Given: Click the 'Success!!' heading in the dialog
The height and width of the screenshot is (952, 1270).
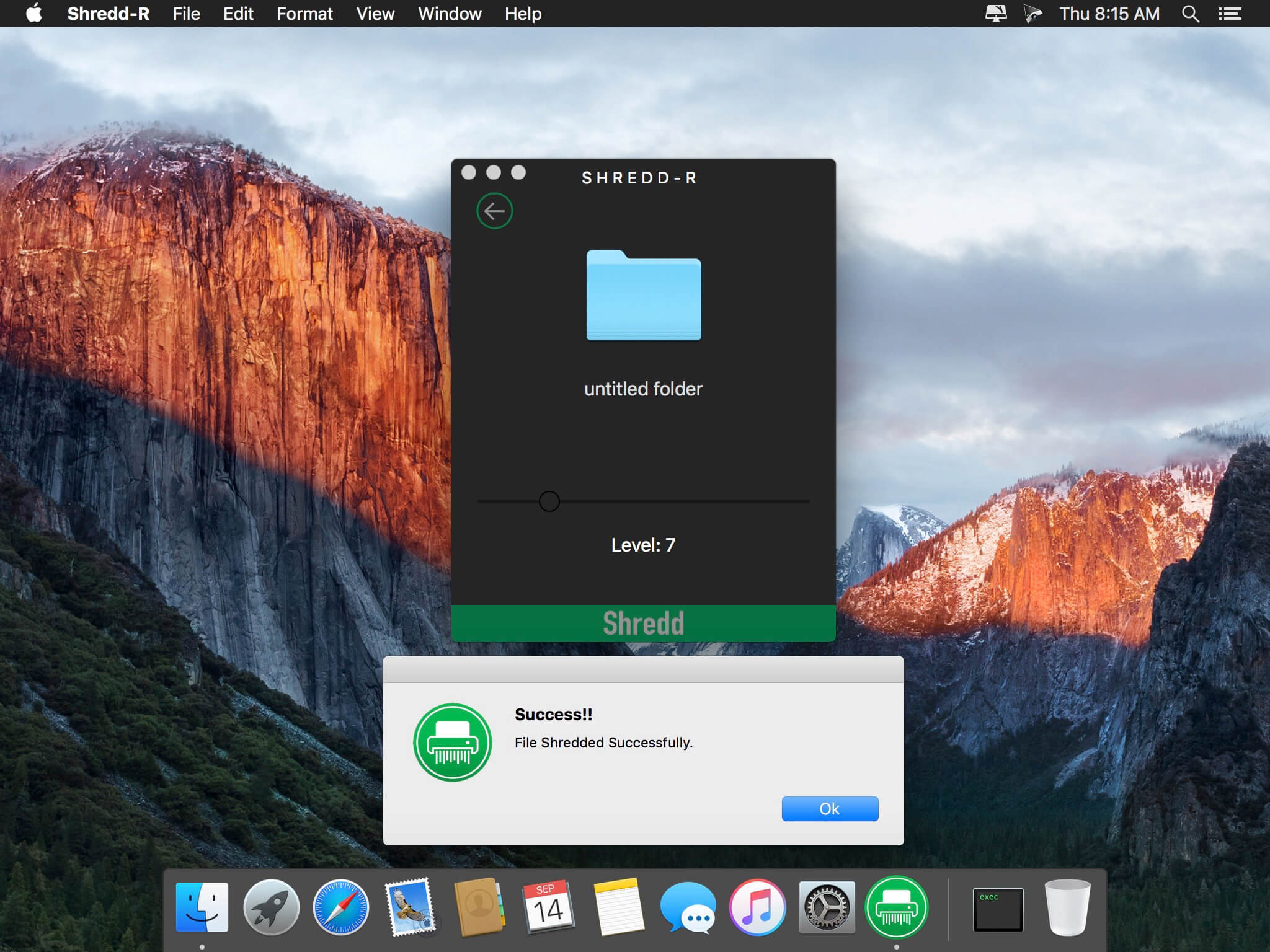Looking at the screenshot, I should pos(553,715).
